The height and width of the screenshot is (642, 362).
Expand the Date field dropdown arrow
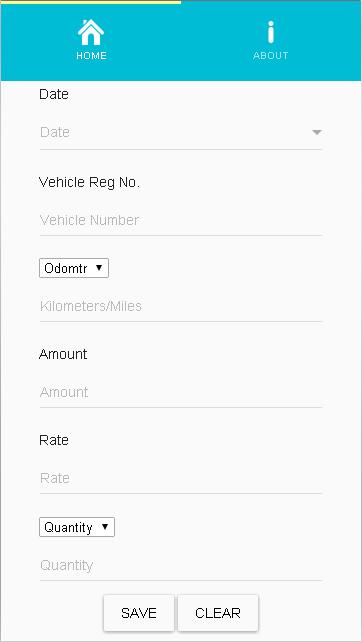click(317, 132)
